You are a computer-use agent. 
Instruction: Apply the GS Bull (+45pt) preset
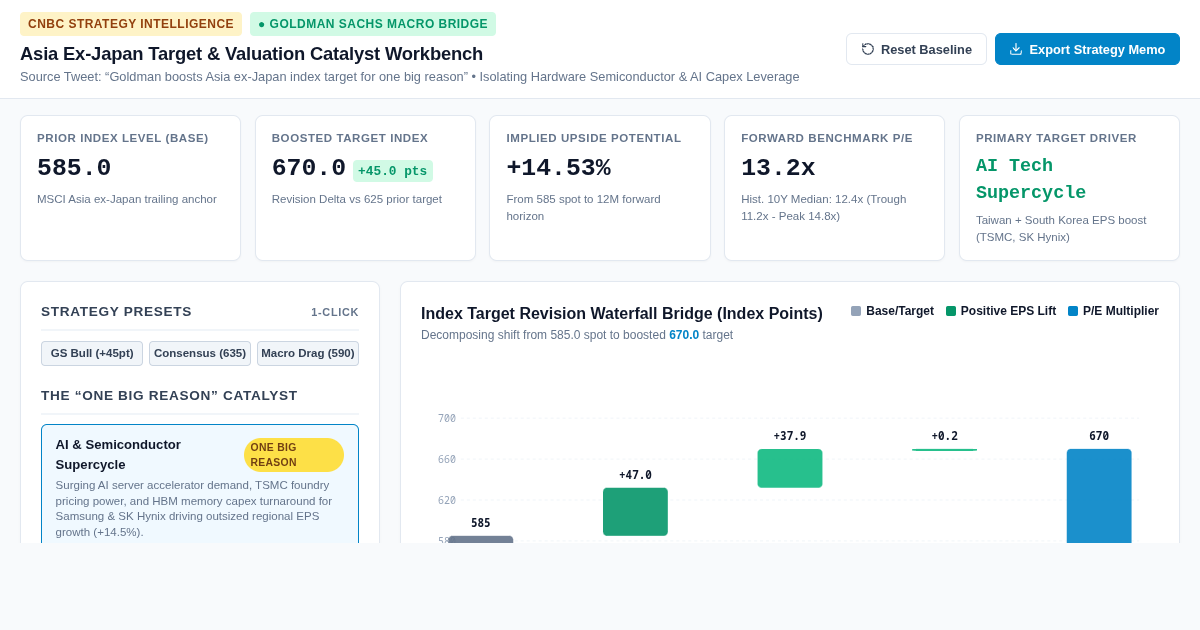pos(92,353)
